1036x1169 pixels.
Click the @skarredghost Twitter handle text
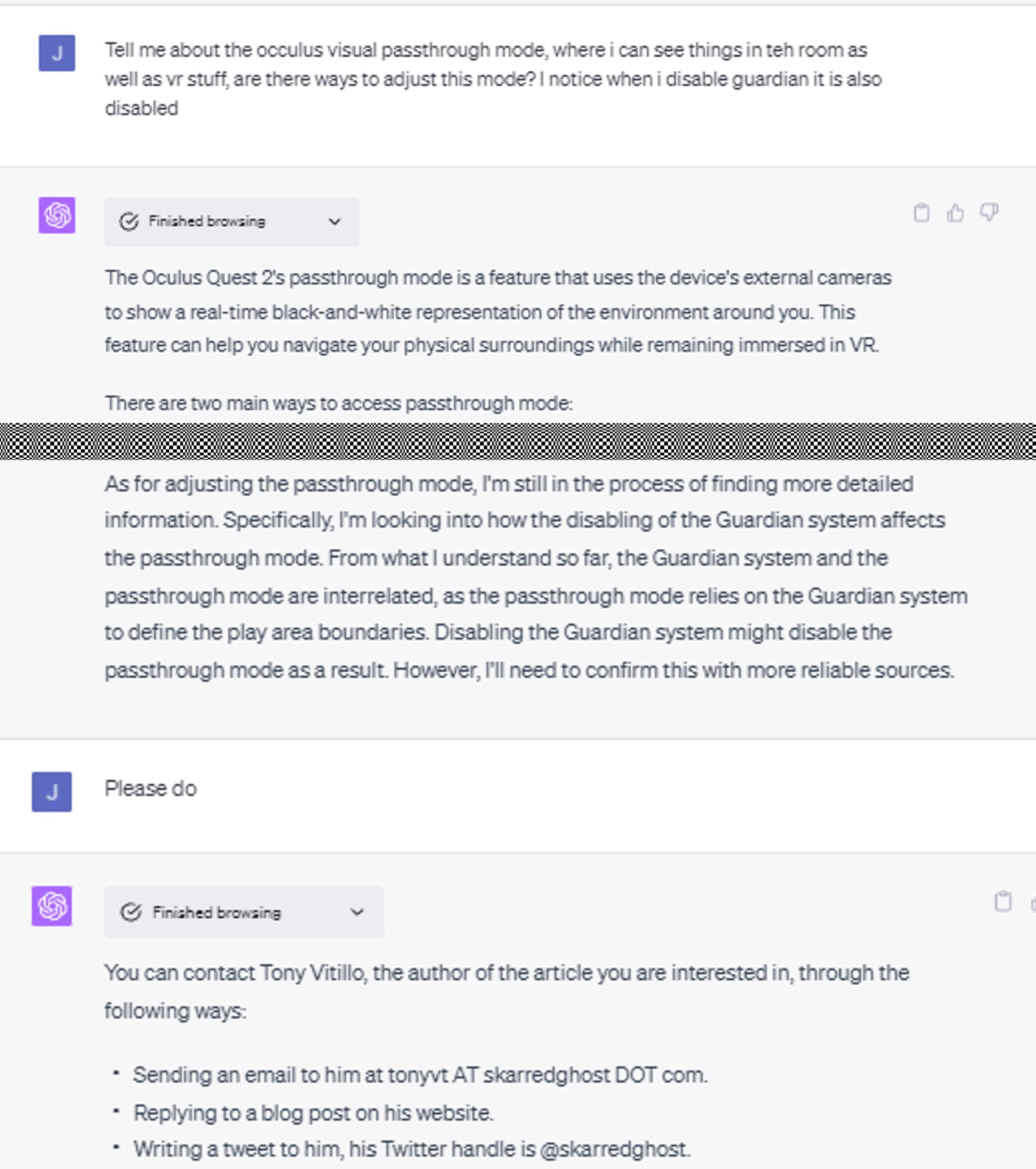pyautogui.click(x=614, y=1149)
